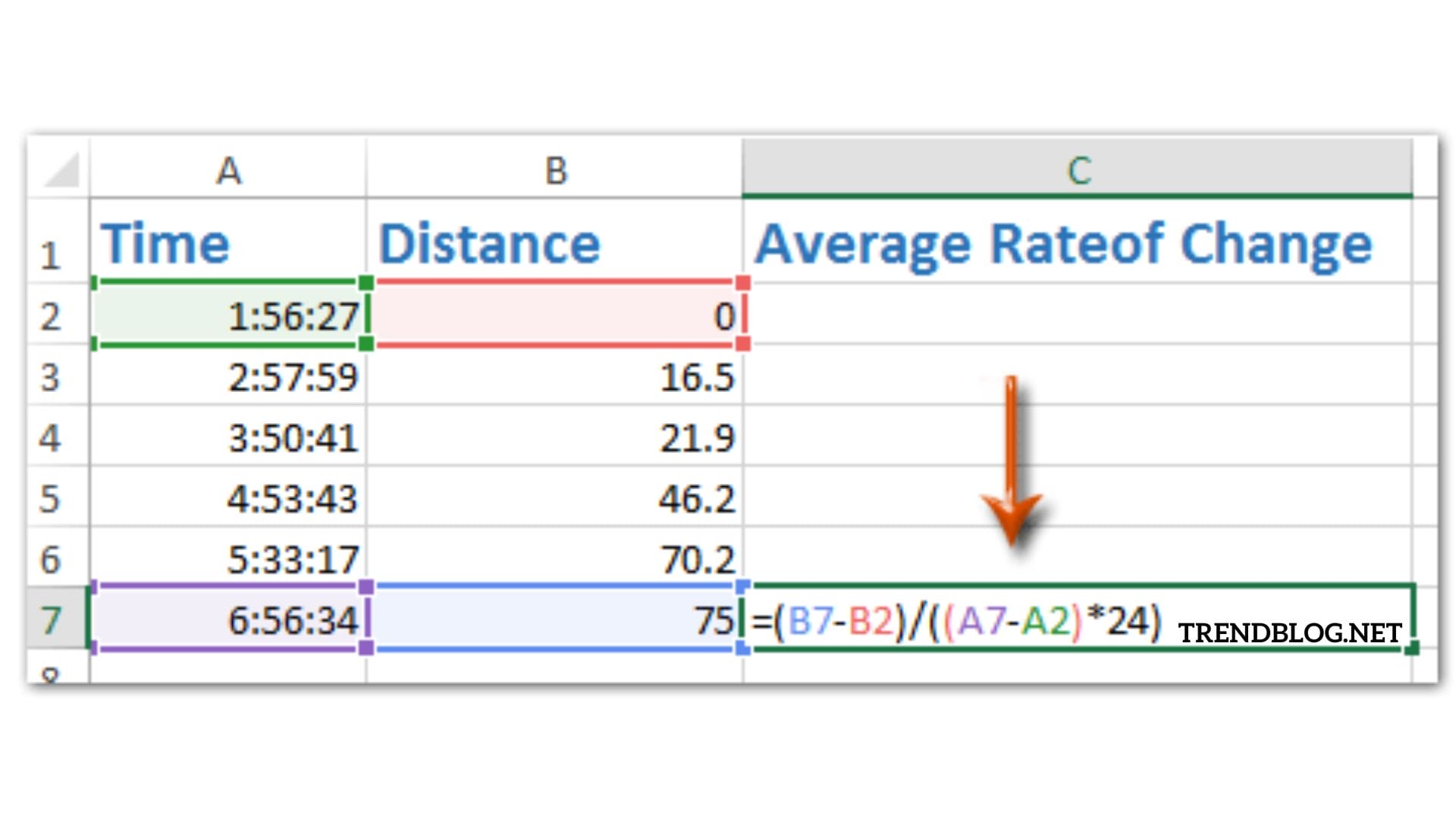Select column B header
The height and width of the screenshot is (819, 1456).
555,170
